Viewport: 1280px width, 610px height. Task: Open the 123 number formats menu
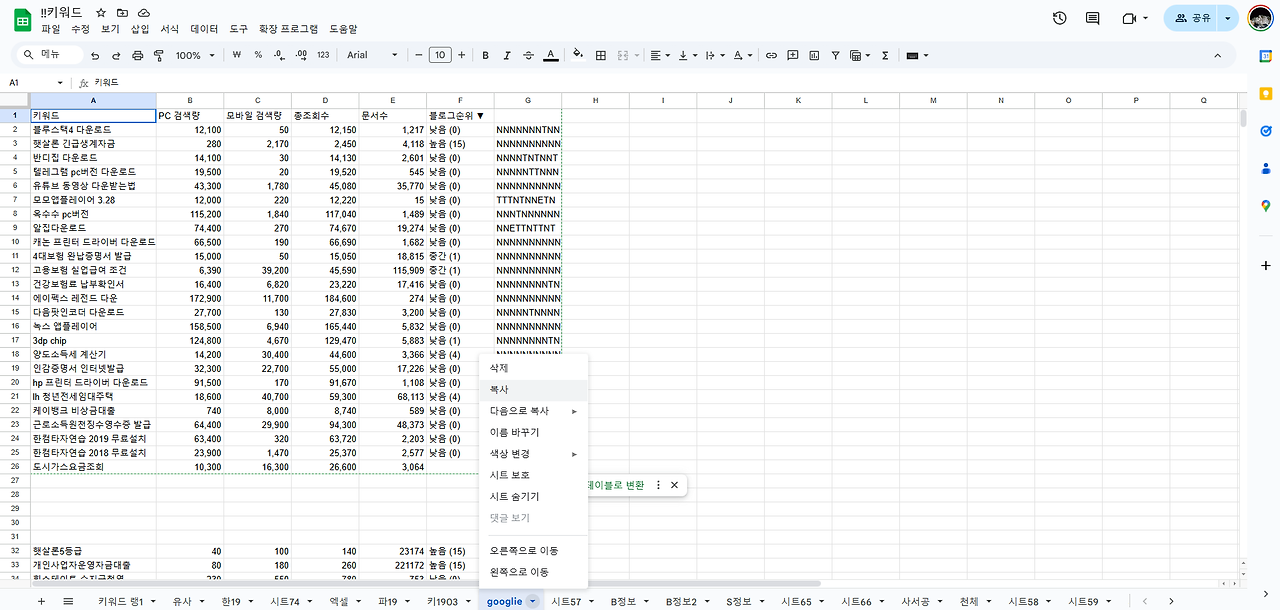click(323, 55)
